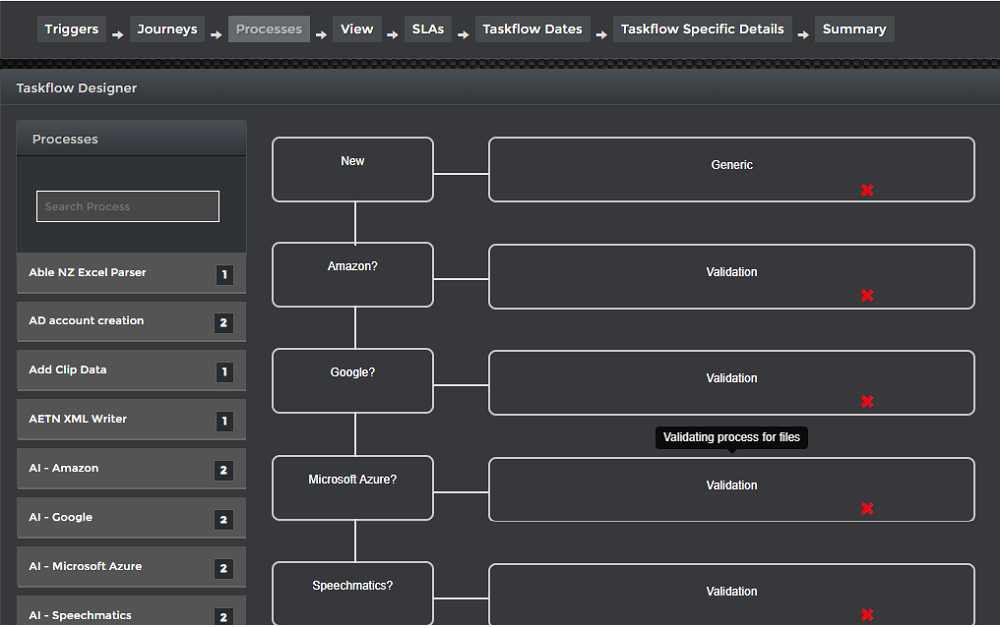This screenshot has width=1000, height=628.
Task: Click the Google? decision node
Action: click(x=353, y=381)
